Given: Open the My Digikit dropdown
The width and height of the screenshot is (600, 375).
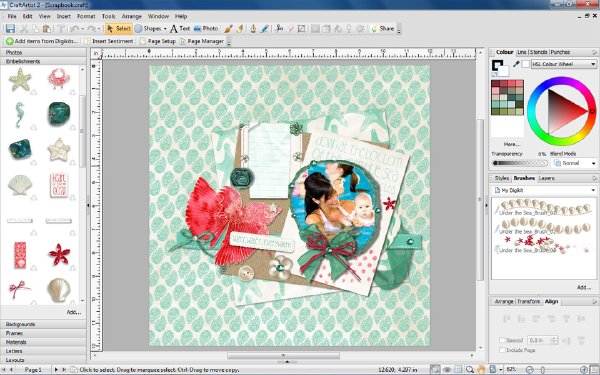Looking at the screenshot, I should 544,190.
